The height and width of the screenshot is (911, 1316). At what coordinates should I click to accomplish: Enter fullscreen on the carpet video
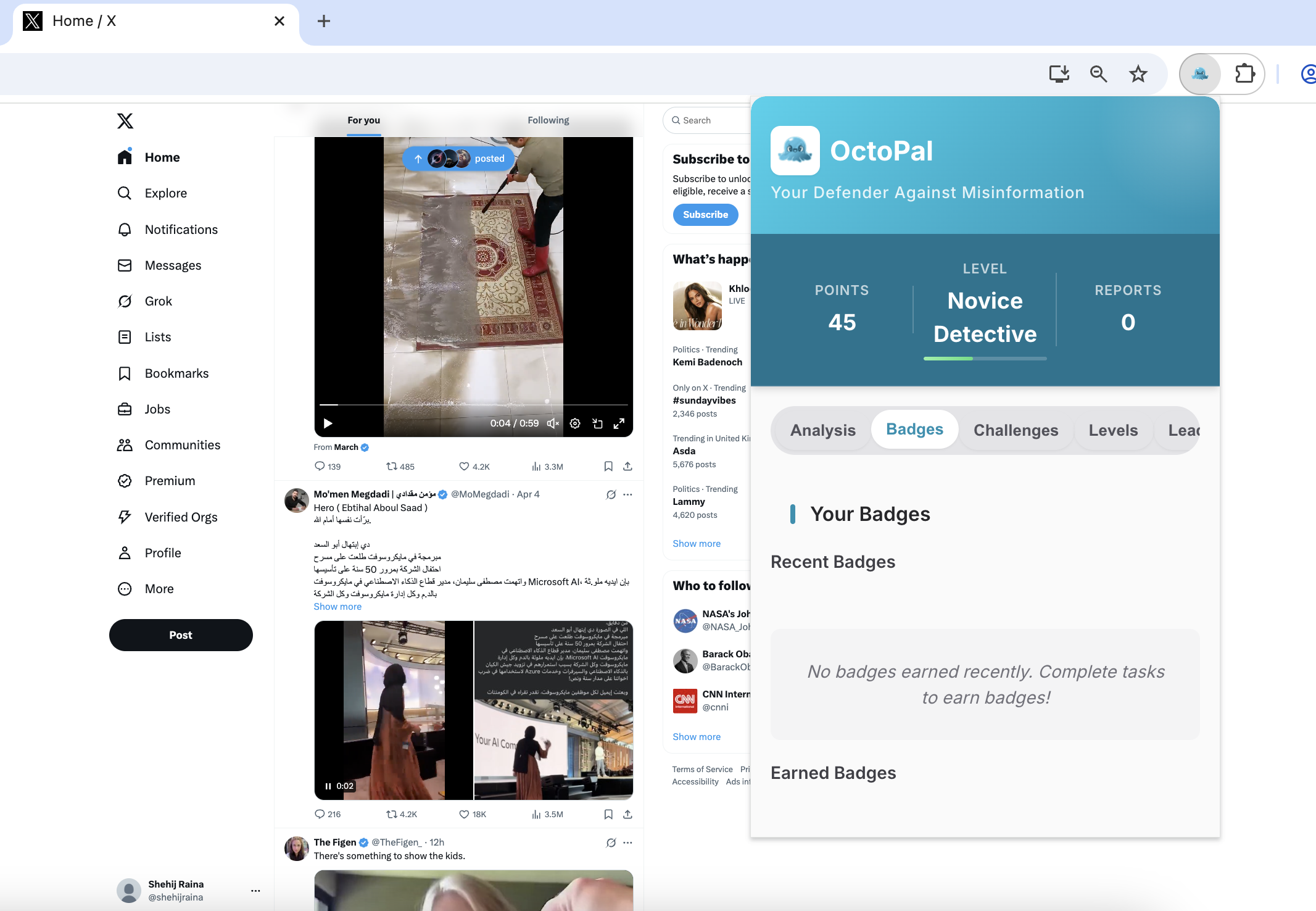[x=619, y=423]
